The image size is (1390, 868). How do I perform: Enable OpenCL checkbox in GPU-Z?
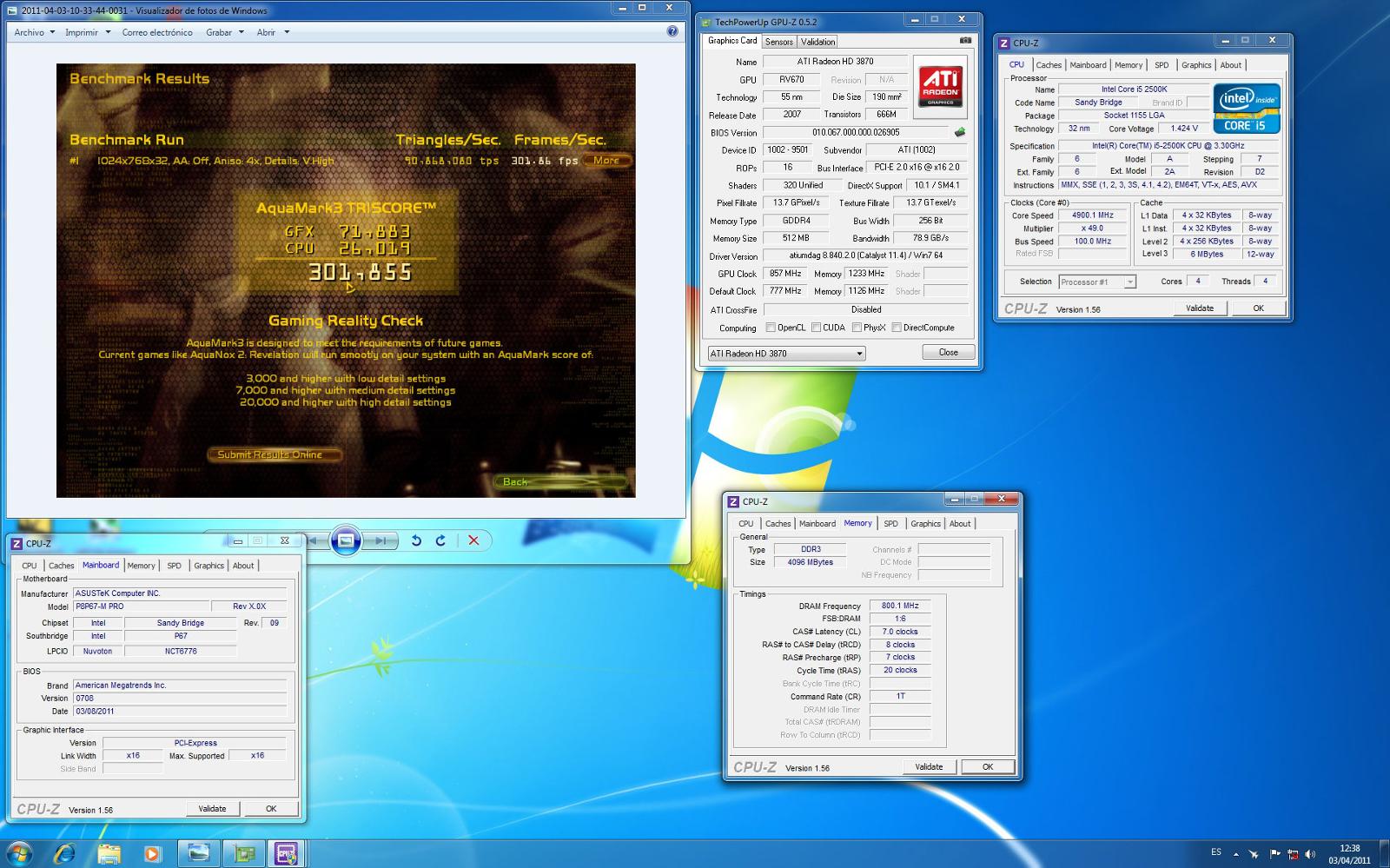click(x=771, y=328)
